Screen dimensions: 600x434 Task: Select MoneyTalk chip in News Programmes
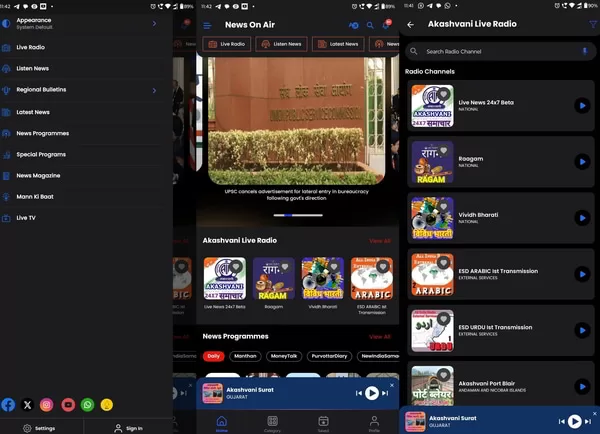(x=284, y=356)
